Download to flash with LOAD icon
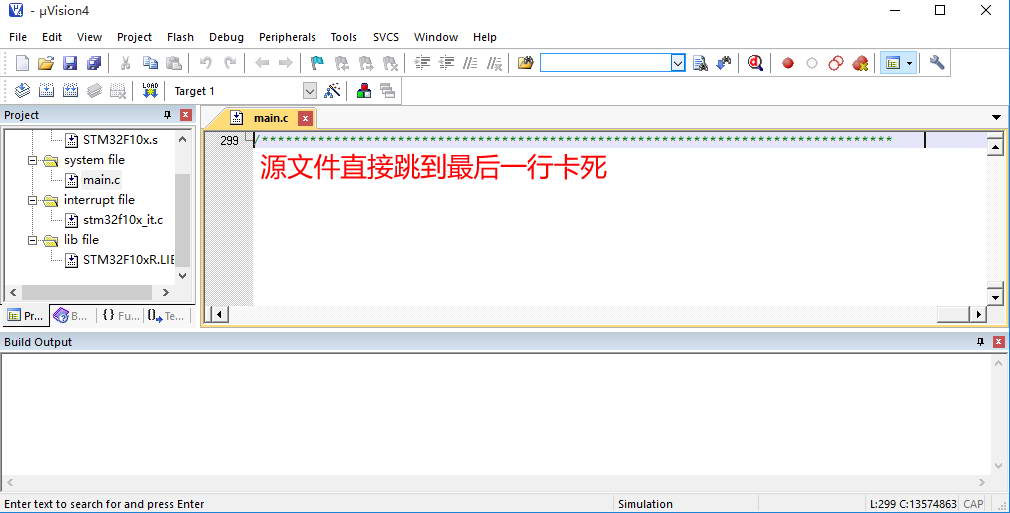This screenshot has height=513, width=1010. (150, 91)
